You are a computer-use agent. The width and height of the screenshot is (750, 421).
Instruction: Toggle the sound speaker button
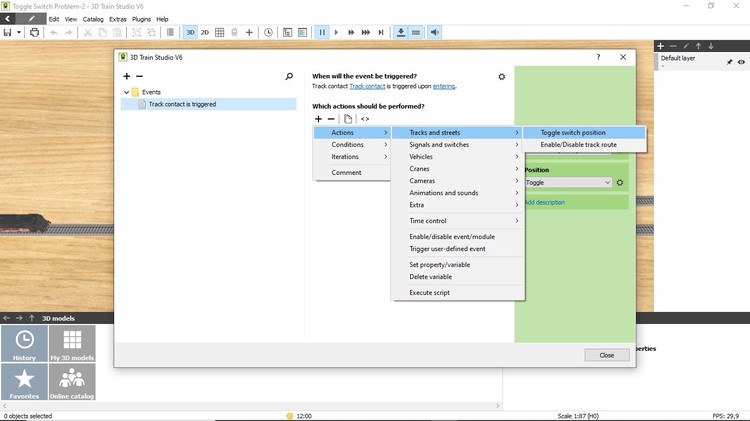435,32
